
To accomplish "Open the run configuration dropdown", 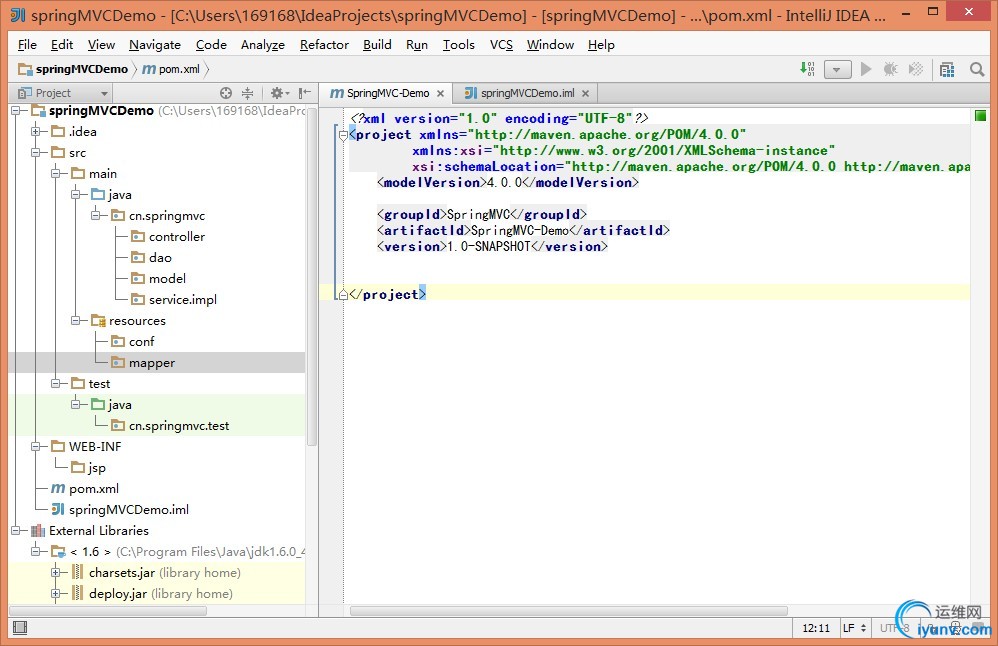I will click(x=837, y=69).
